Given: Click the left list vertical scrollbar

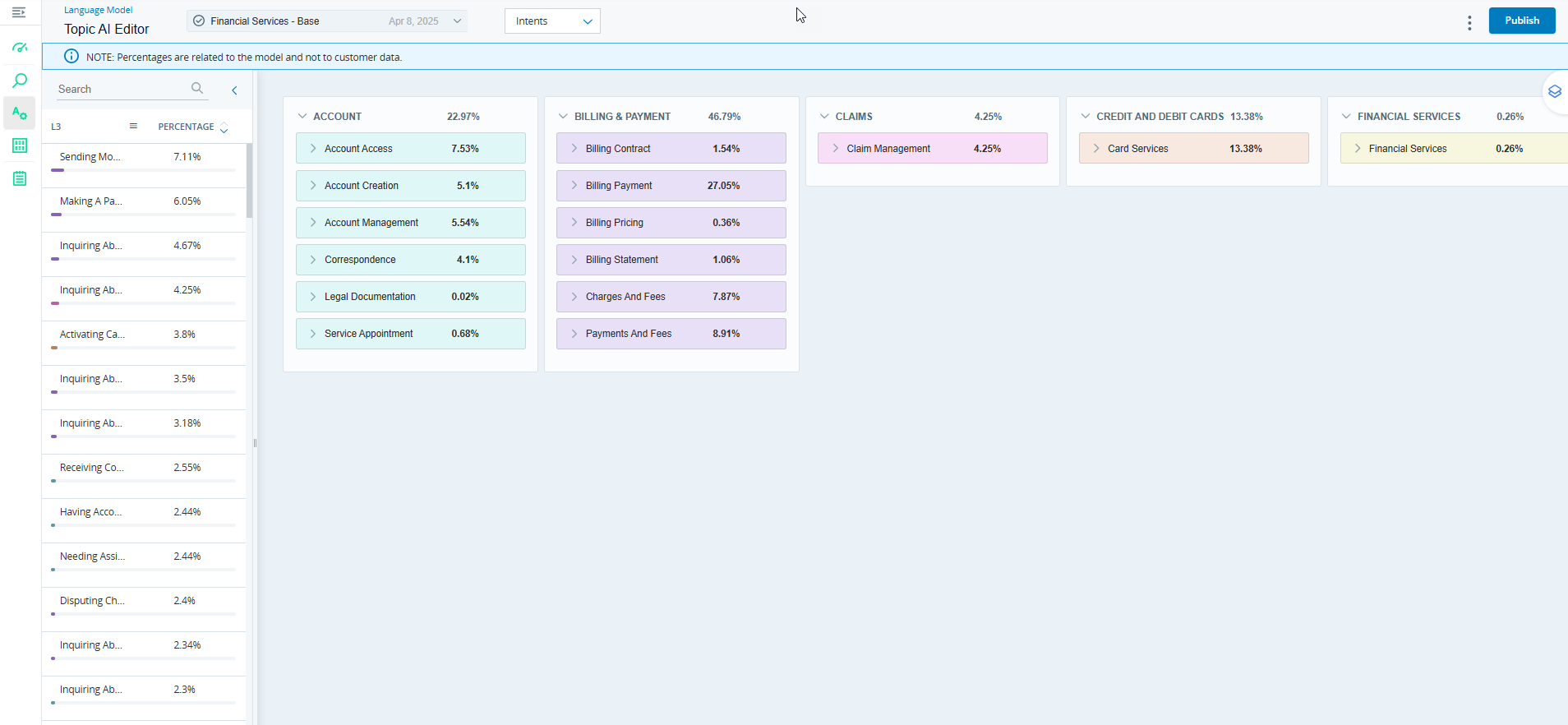Looking at the screenshot, I should [x=249, y=181].
